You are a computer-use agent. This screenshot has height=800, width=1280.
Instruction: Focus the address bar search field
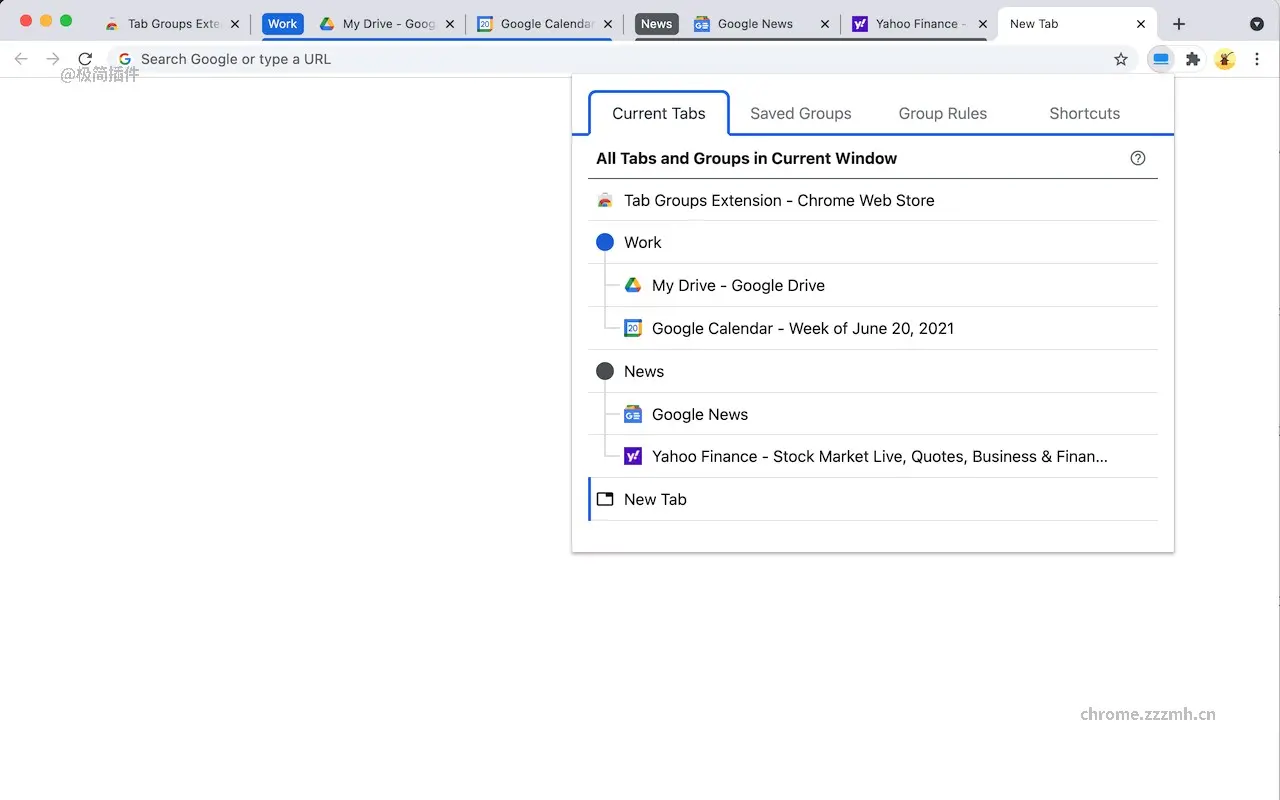[x=600, y=59]
